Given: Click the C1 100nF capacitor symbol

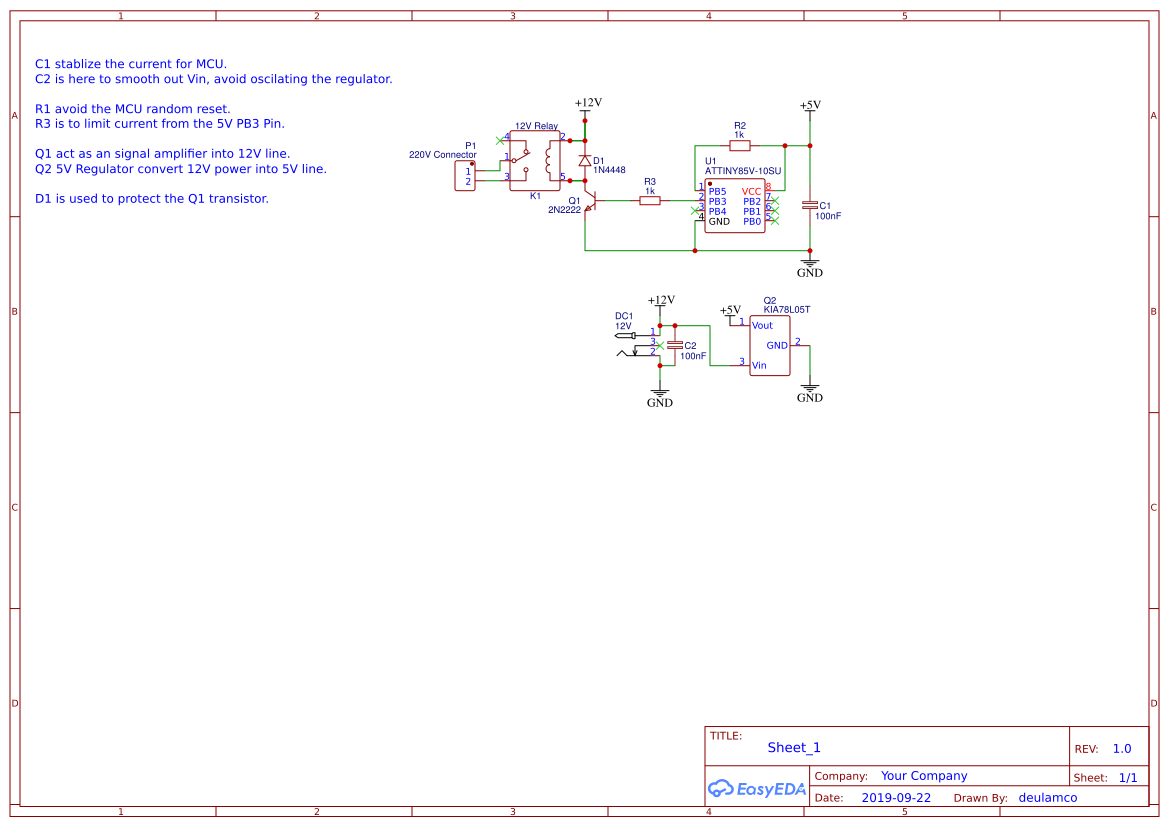Looking at the screenshot, I should [810, 205].
